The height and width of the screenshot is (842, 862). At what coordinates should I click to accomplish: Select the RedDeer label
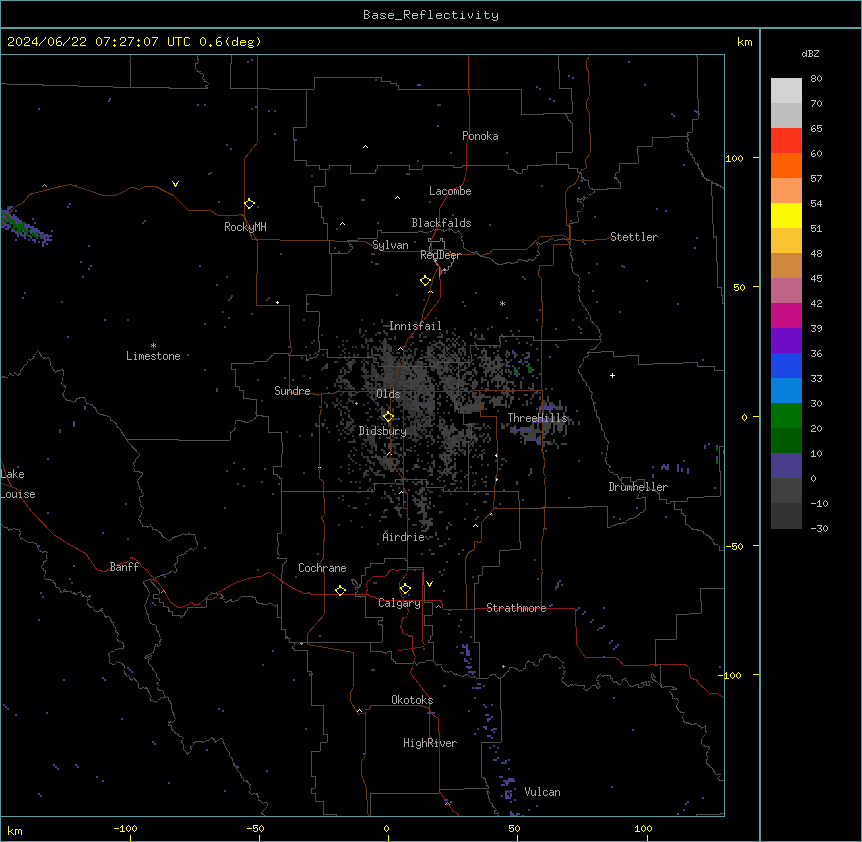pyautogui.click(x=440, y=255)
